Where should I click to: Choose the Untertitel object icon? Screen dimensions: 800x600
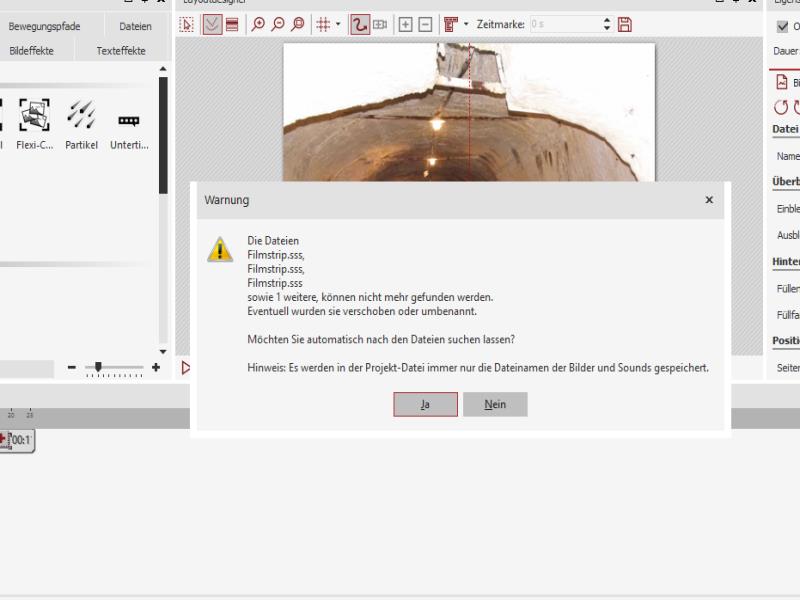pos(129,122)
